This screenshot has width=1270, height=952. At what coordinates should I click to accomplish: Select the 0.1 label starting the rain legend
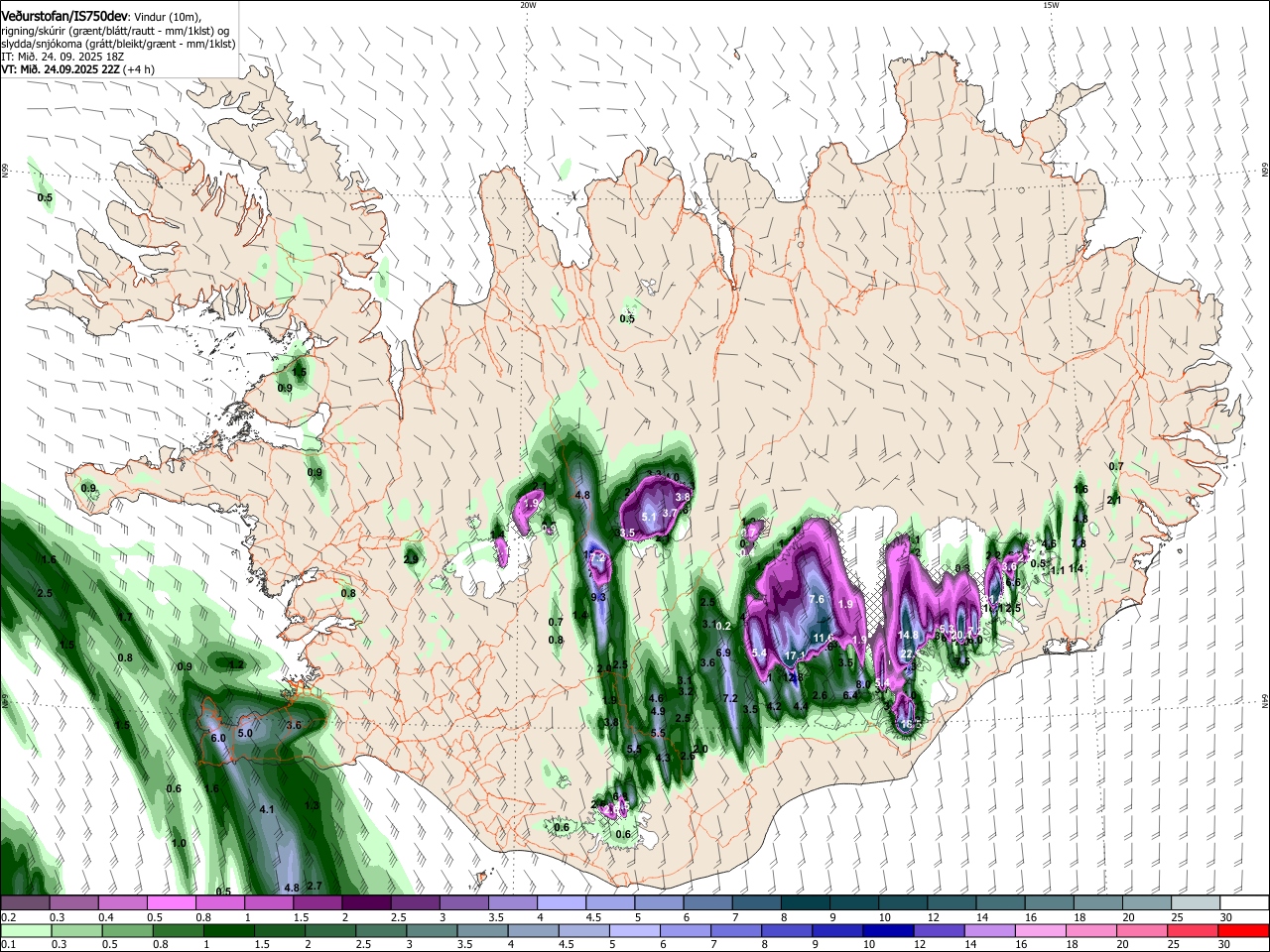point(9,944)
